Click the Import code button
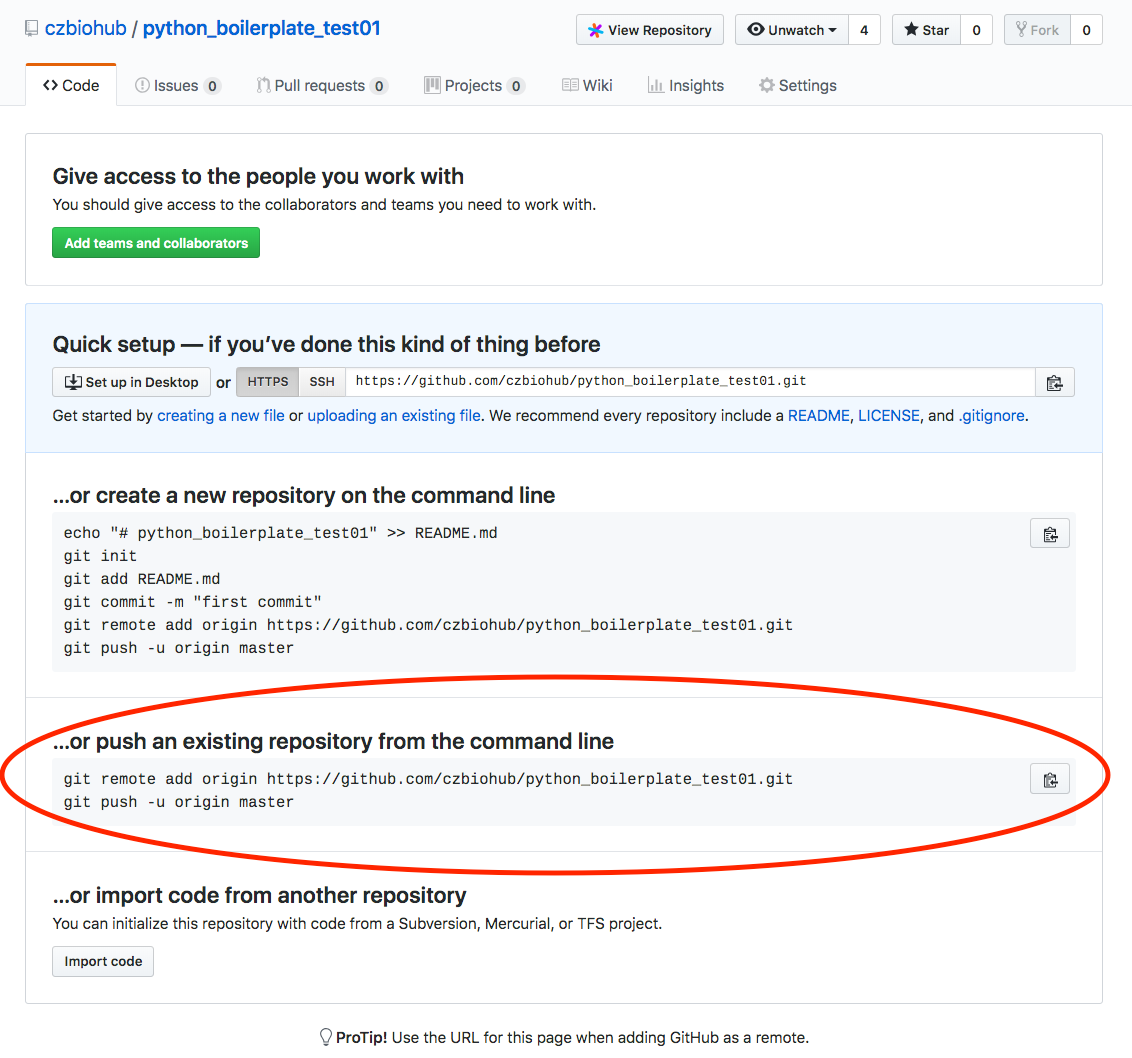The width and height of the screenshot is (1132, 1058). (103, 961)
